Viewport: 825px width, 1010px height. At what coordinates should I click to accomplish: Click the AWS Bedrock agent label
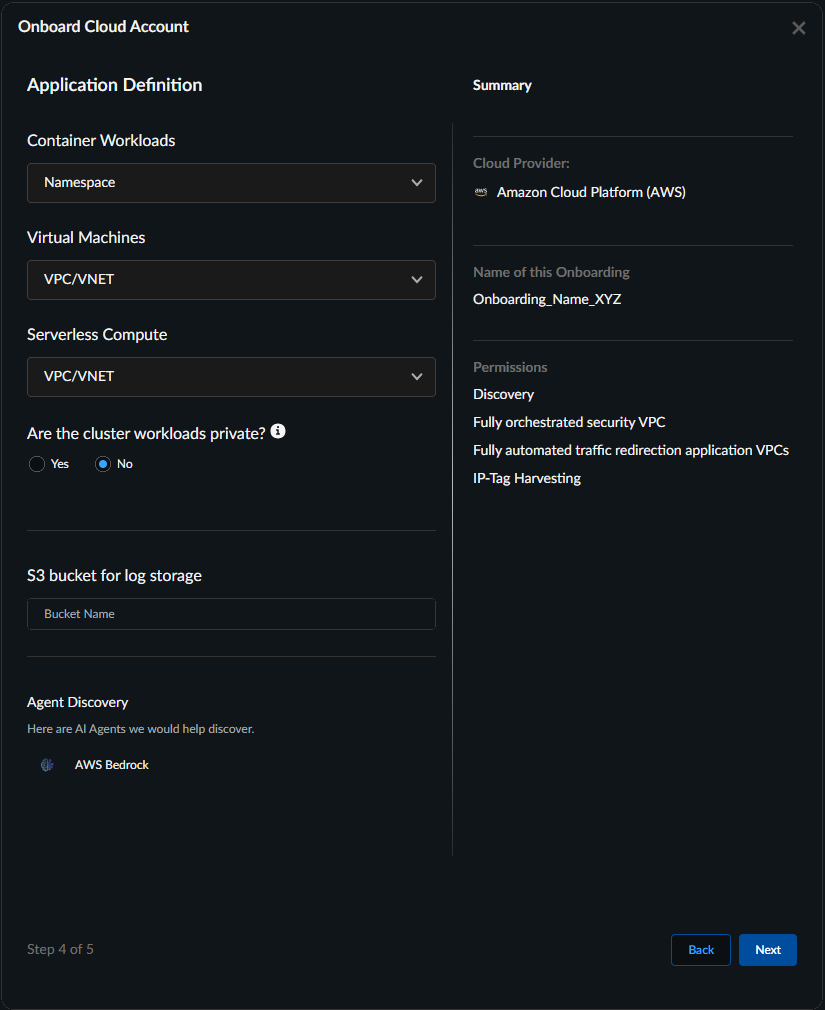112,765
